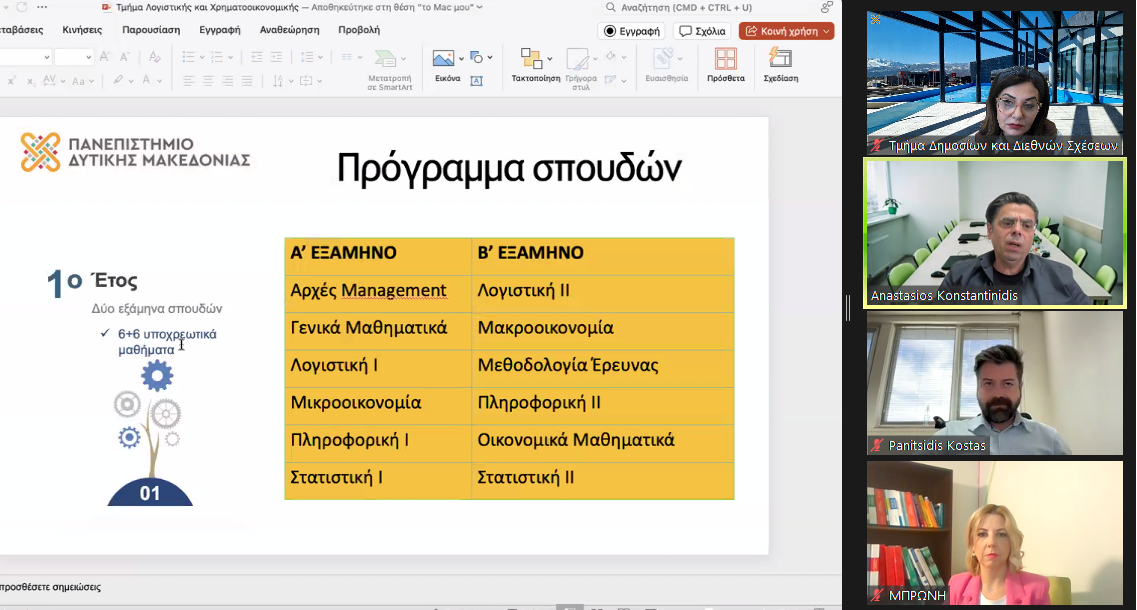Click muted microphone icon on Panitsidis Kostas tile

pos(877,445)
